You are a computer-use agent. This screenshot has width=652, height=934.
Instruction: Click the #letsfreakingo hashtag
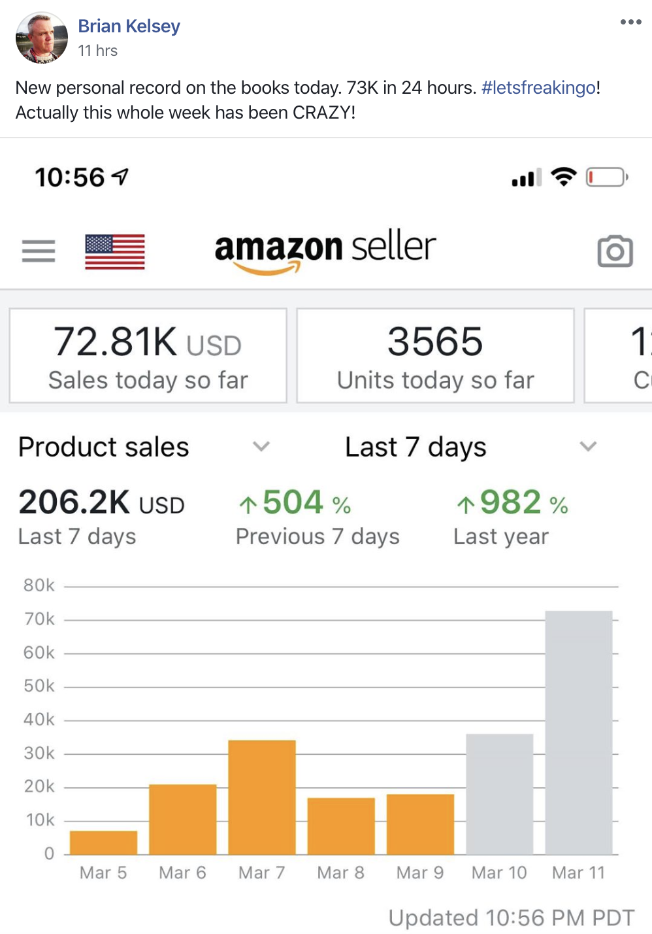point(538,88)
